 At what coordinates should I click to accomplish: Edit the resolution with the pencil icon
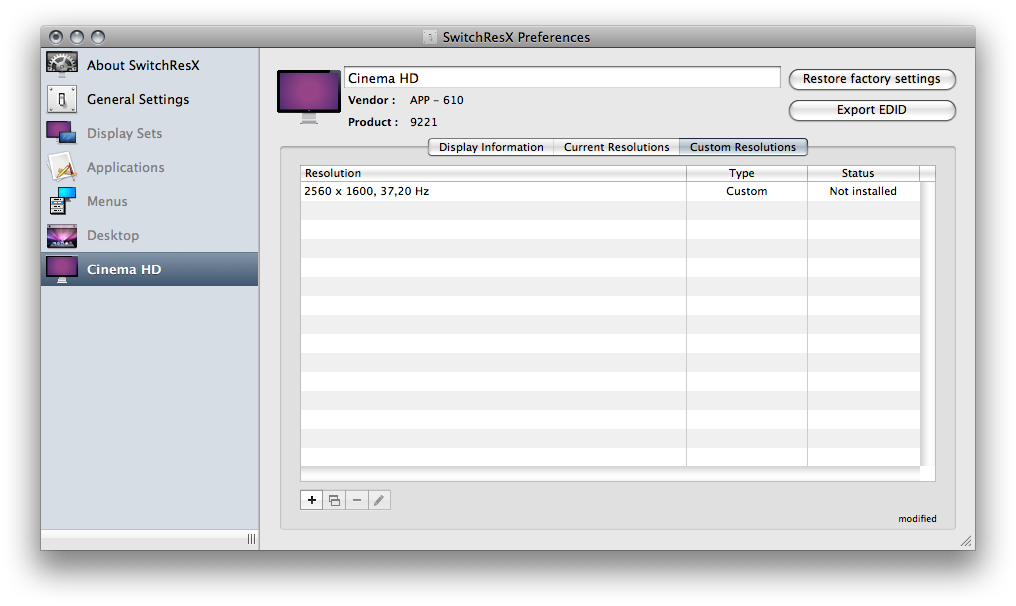(379, 500)
